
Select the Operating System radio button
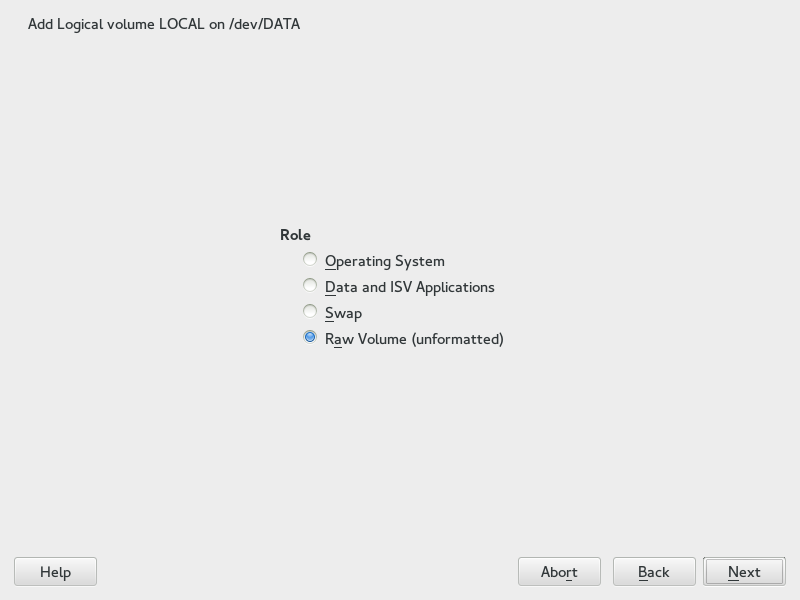[310, 260]
